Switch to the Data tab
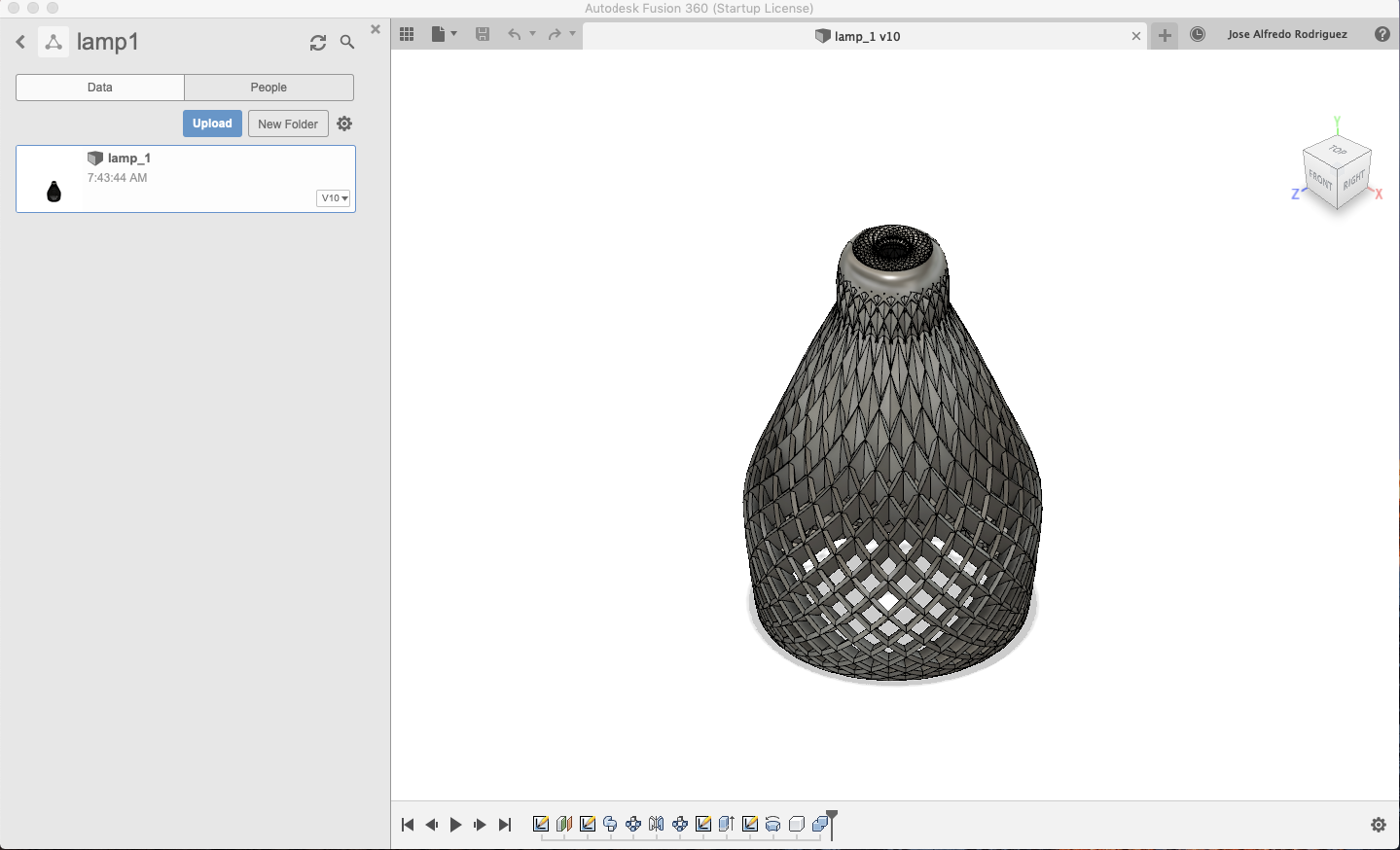 click(99, 87)
